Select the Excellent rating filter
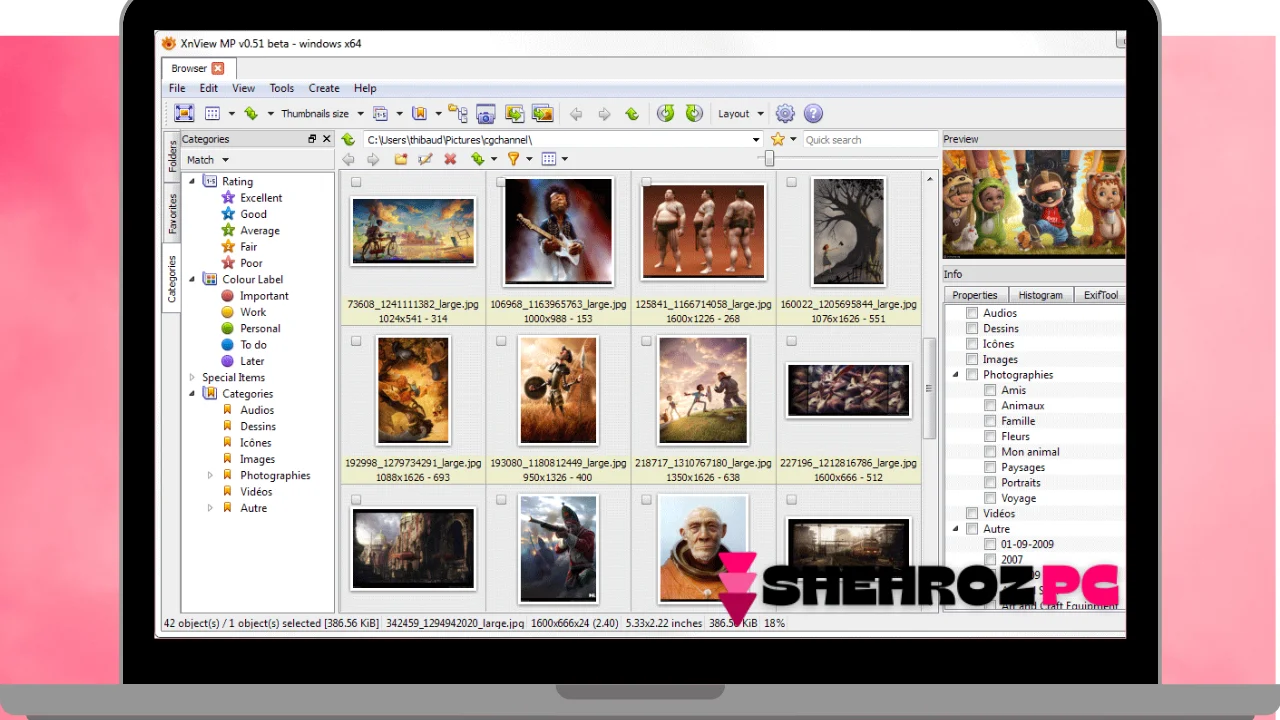 click(x=261, y=198)
